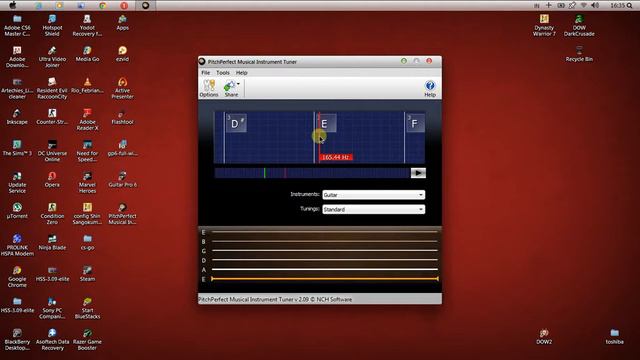Open The Sims 3 desktop icon
This screenshot has height=360, width=640.
coord(17,148)
